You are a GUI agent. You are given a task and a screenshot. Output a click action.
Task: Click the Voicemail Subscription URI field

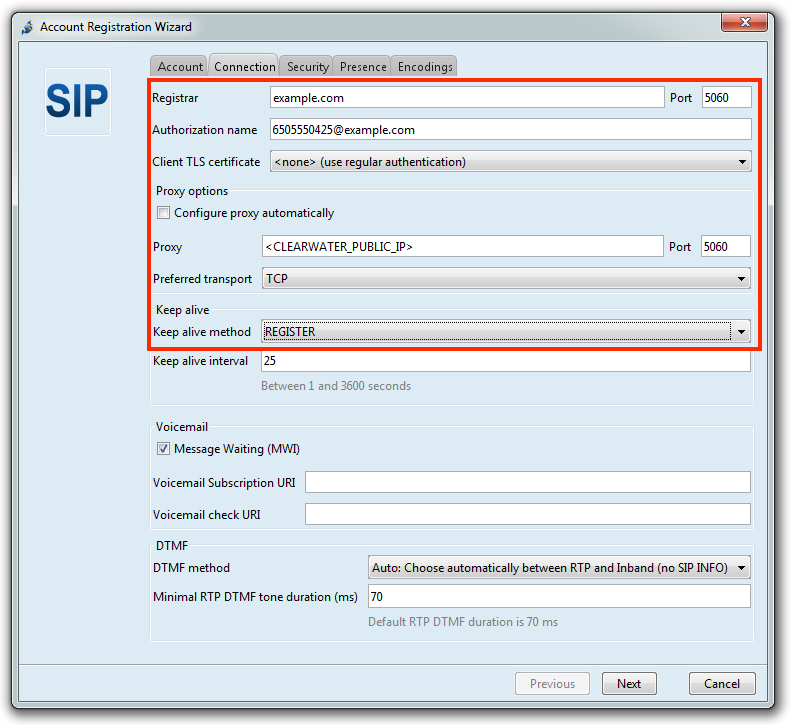click(527, 483)
